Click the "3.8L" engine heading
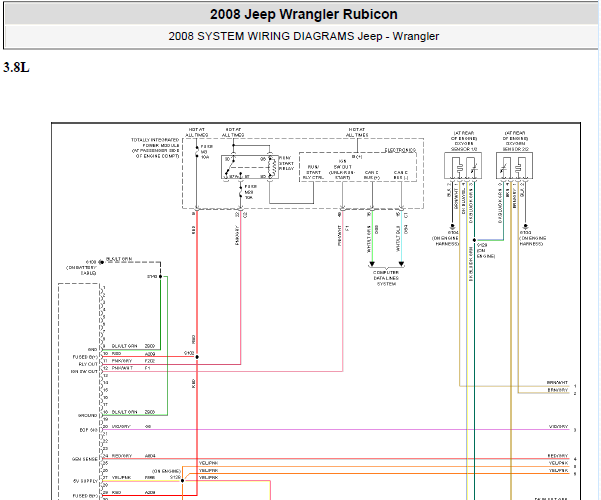The height and width of the screenshot is (500, 601). pyautogui.click(x=16, y=67)
